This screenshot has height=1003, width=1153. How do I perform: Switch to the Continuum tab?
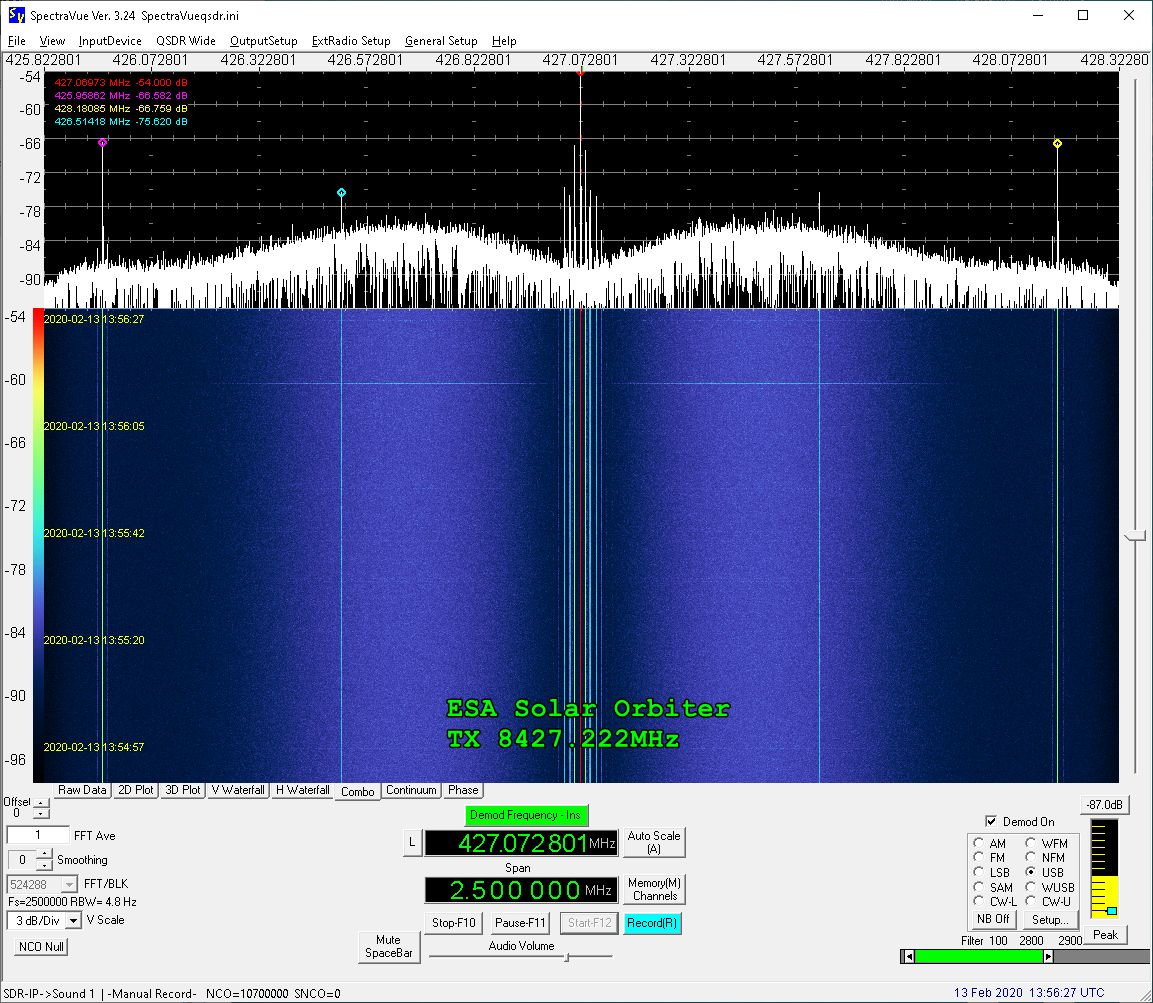pos(411,790)
